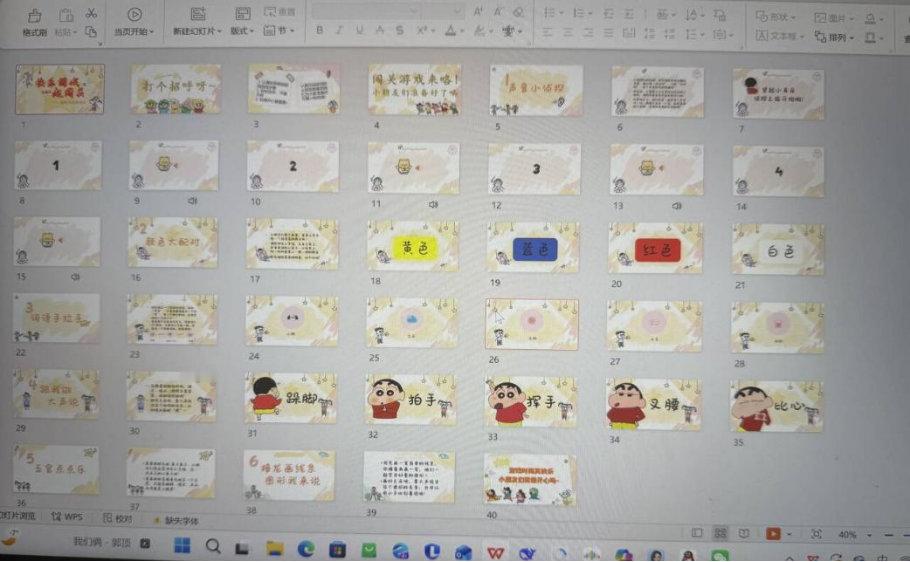Open the Picture (图片) dropdown
The height and width of the screenshot is (562, 910).
(835, 18)
